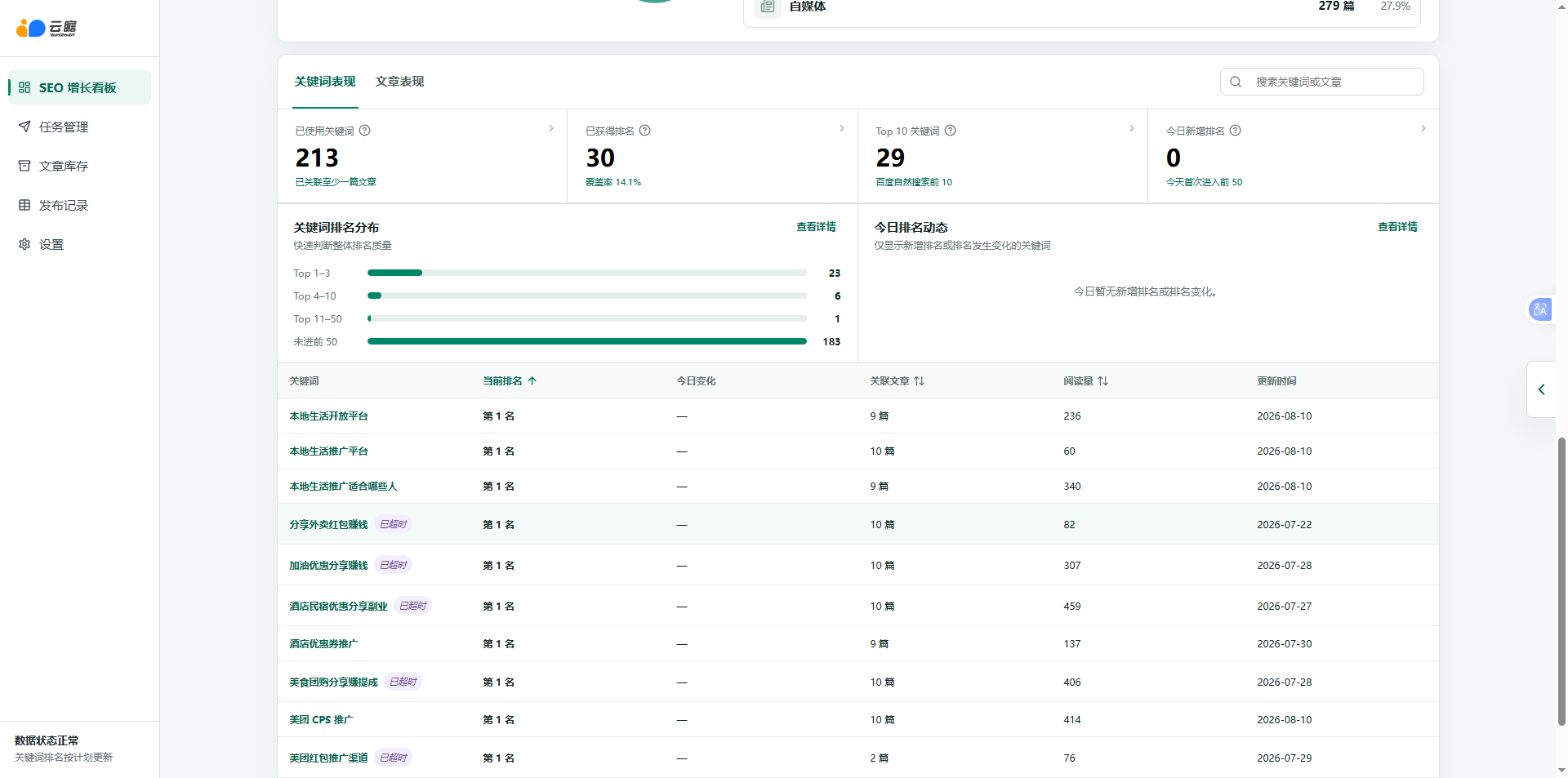Click the 文章库存 archive icon

pos(24,166)
